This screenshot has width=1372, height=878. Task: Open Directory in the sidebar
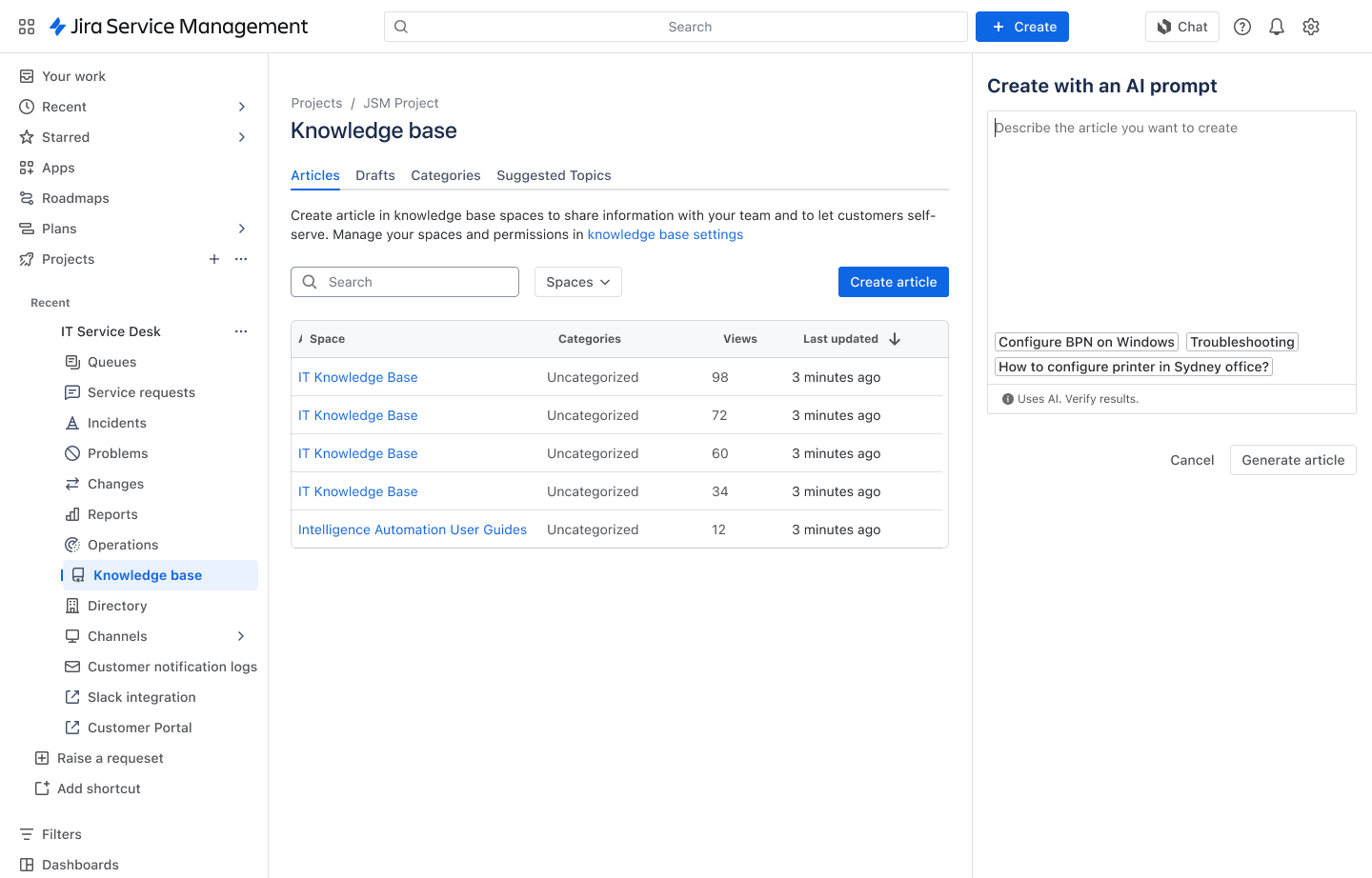117,606
